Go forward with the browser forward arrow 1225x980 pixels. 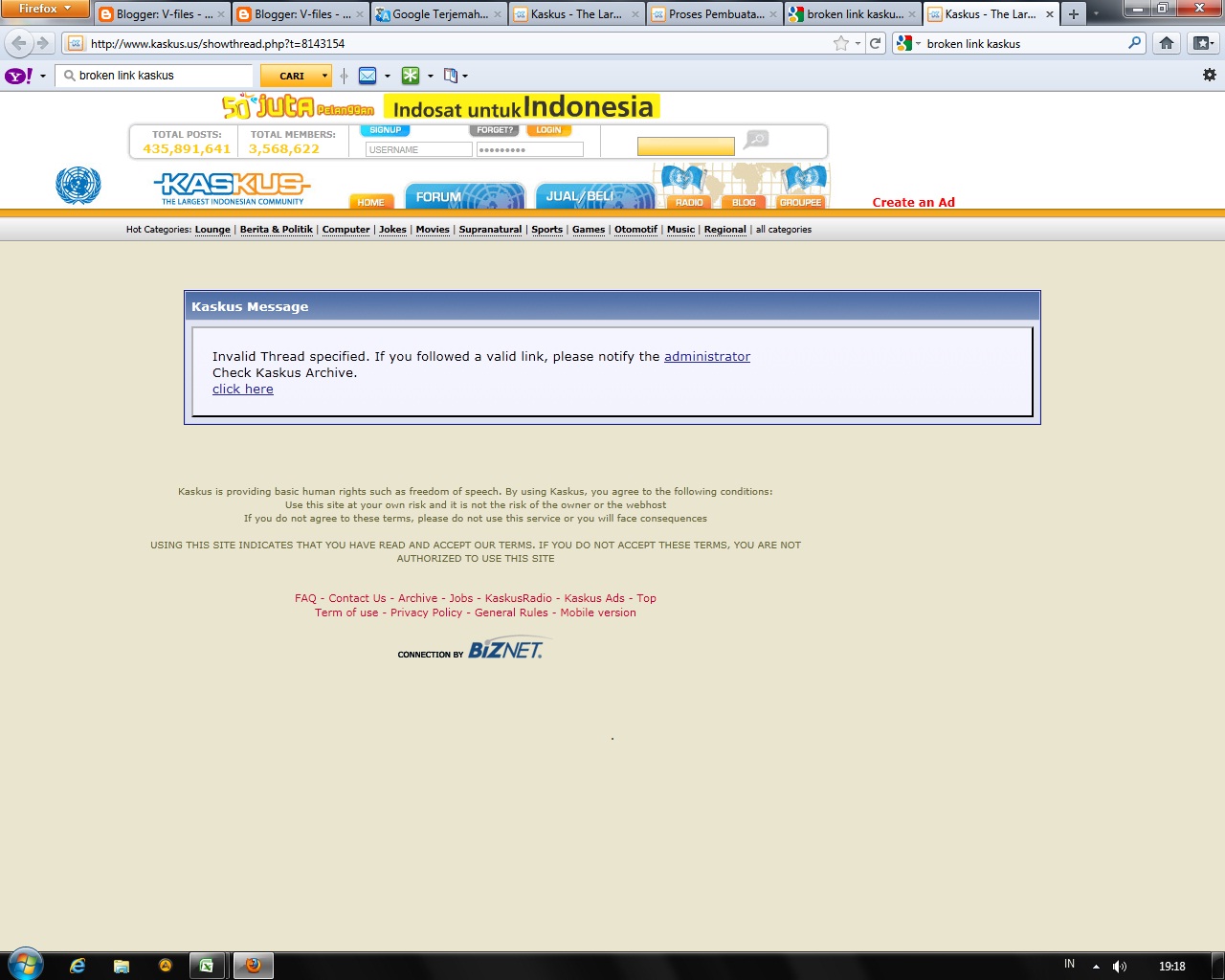43,43
